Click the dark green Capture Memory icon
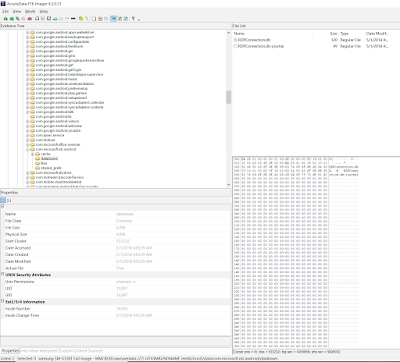This screenshot has height=362, width=400. pos(73,19)
